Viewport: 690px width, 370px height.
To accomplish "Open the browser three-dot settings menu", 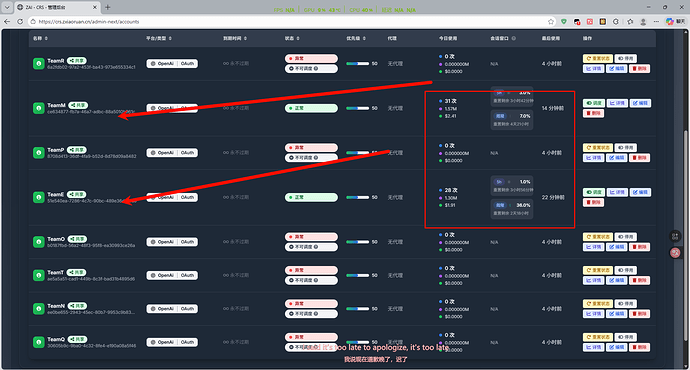I will click(x=656, y=22).
